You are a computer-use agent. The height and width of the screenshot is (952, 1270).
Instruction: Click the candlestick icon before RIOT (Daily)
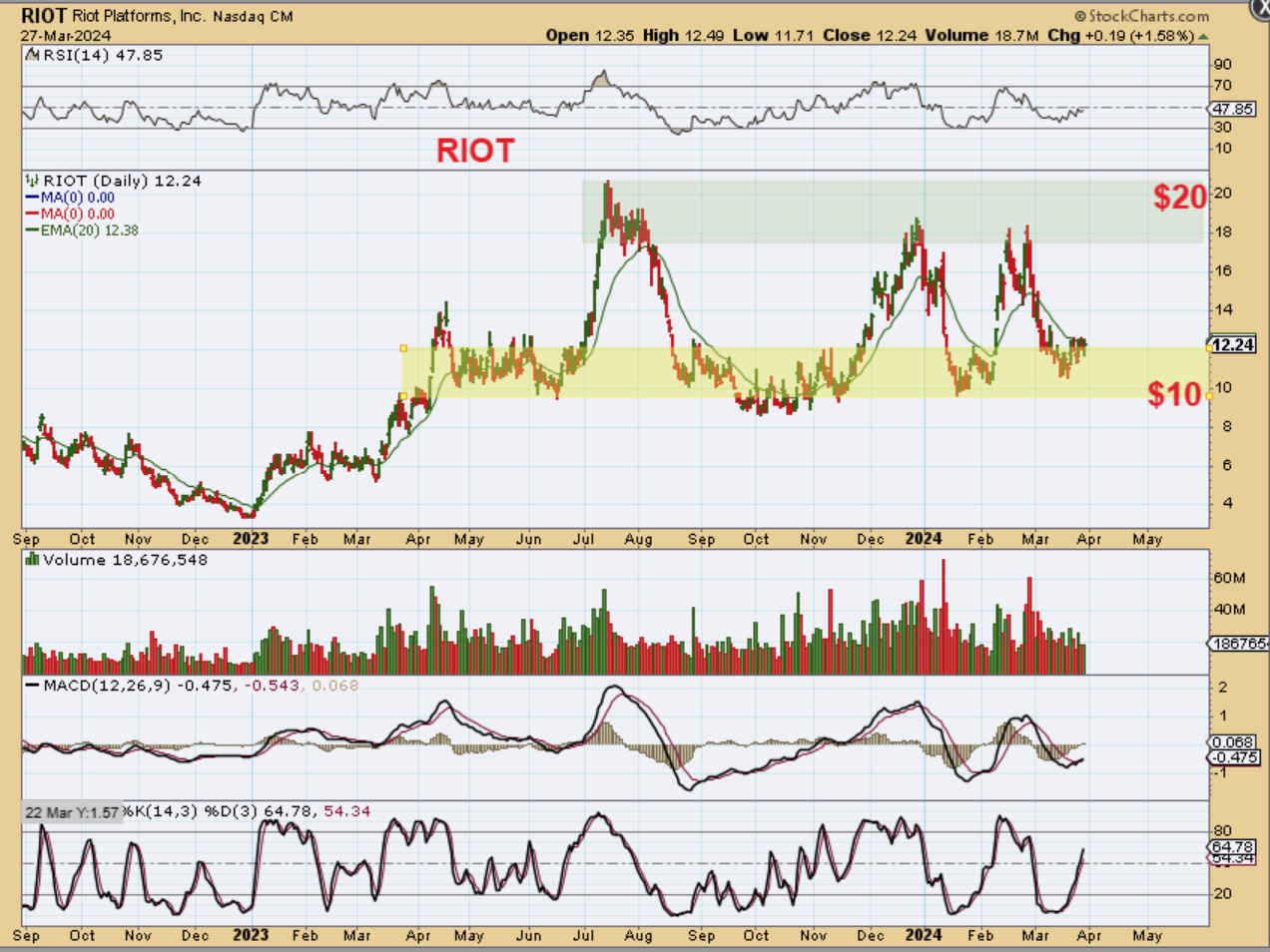click(33, 181)
